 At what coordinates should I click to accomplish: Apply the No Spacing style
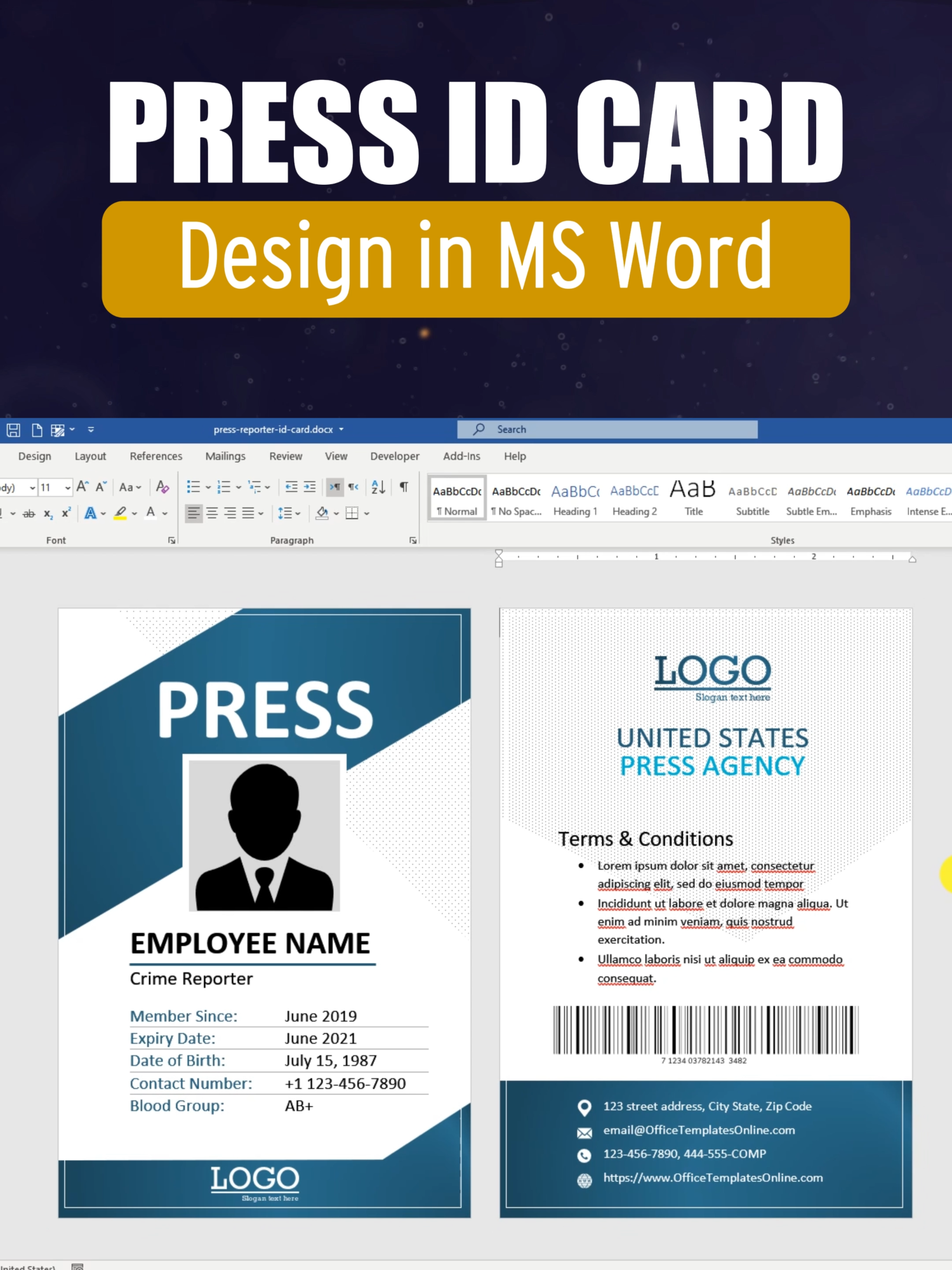(x=516, y=497)
